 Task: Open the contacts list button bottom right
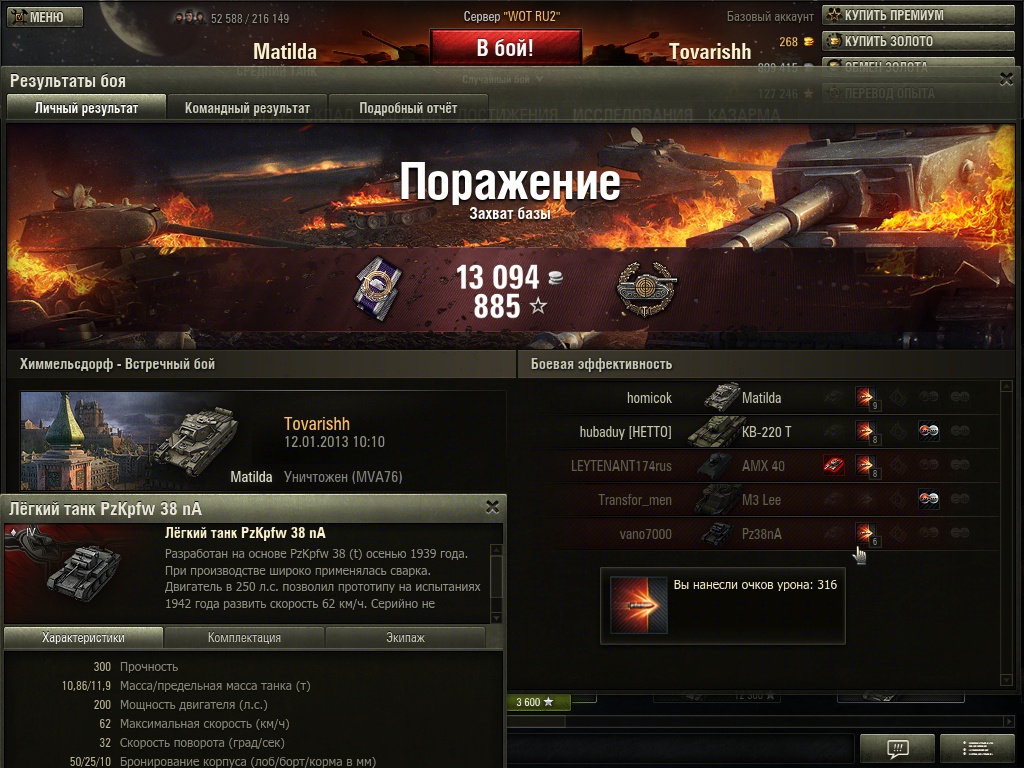[x=977, y=748]
